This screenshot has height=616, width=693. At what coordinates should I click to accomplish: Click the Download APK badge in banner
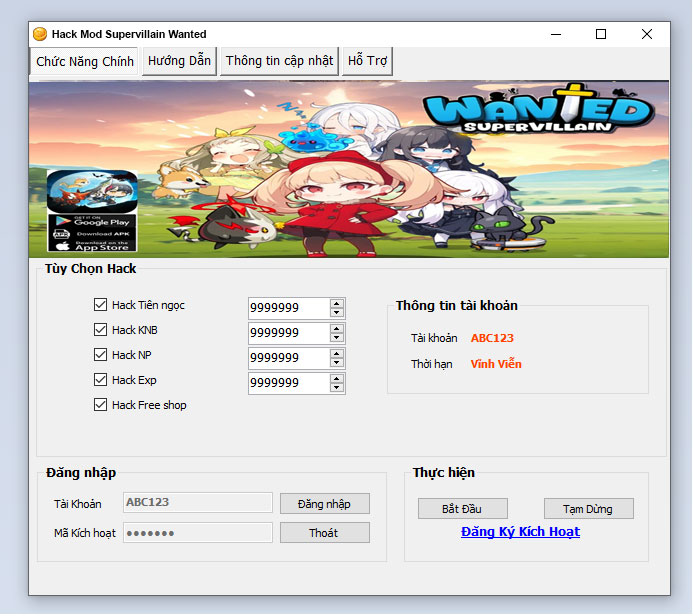click(x=92, y=234)
